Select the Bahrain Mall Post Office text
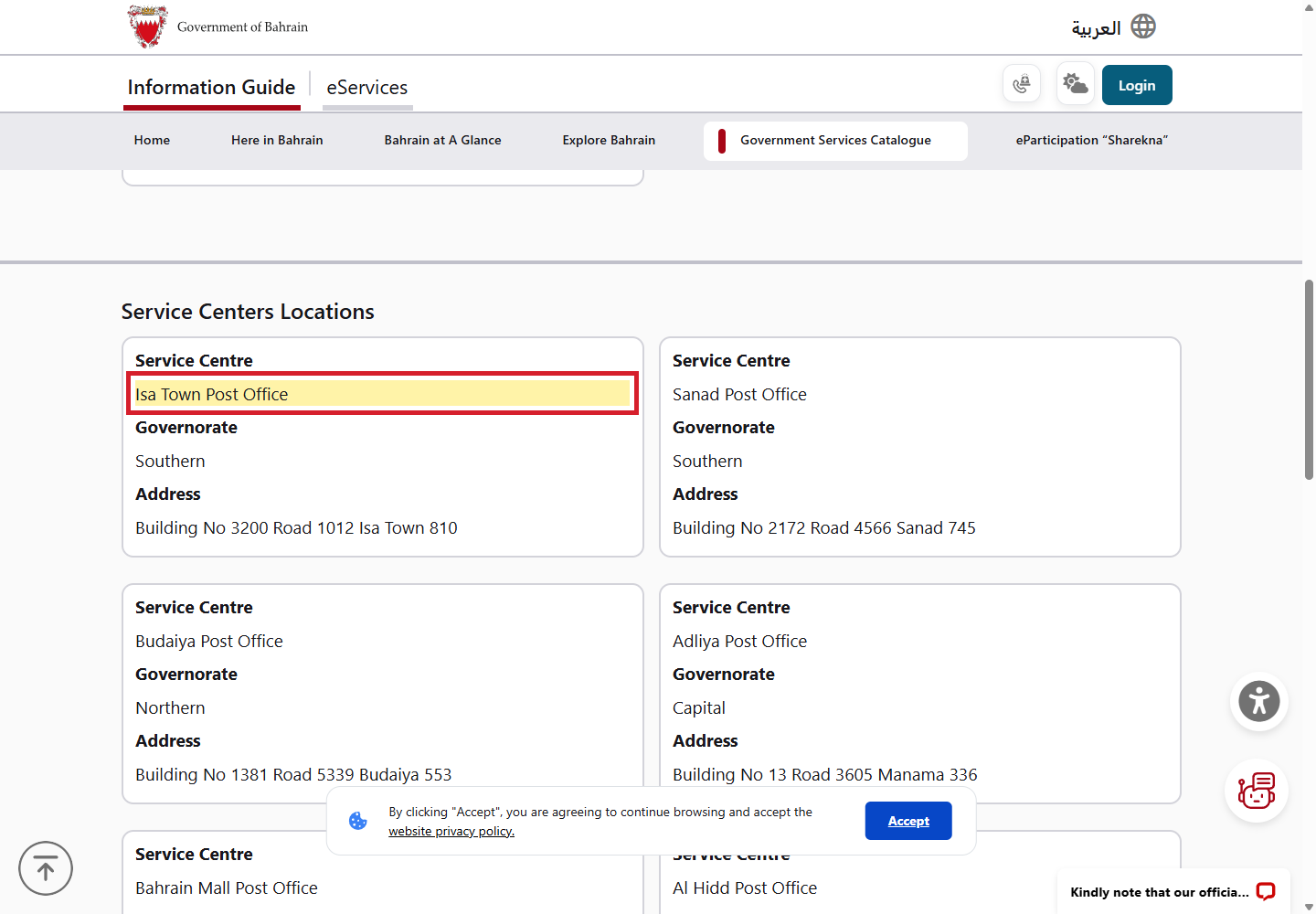The width and height of the screenshot is (1316, 914). tap(227, 887)
